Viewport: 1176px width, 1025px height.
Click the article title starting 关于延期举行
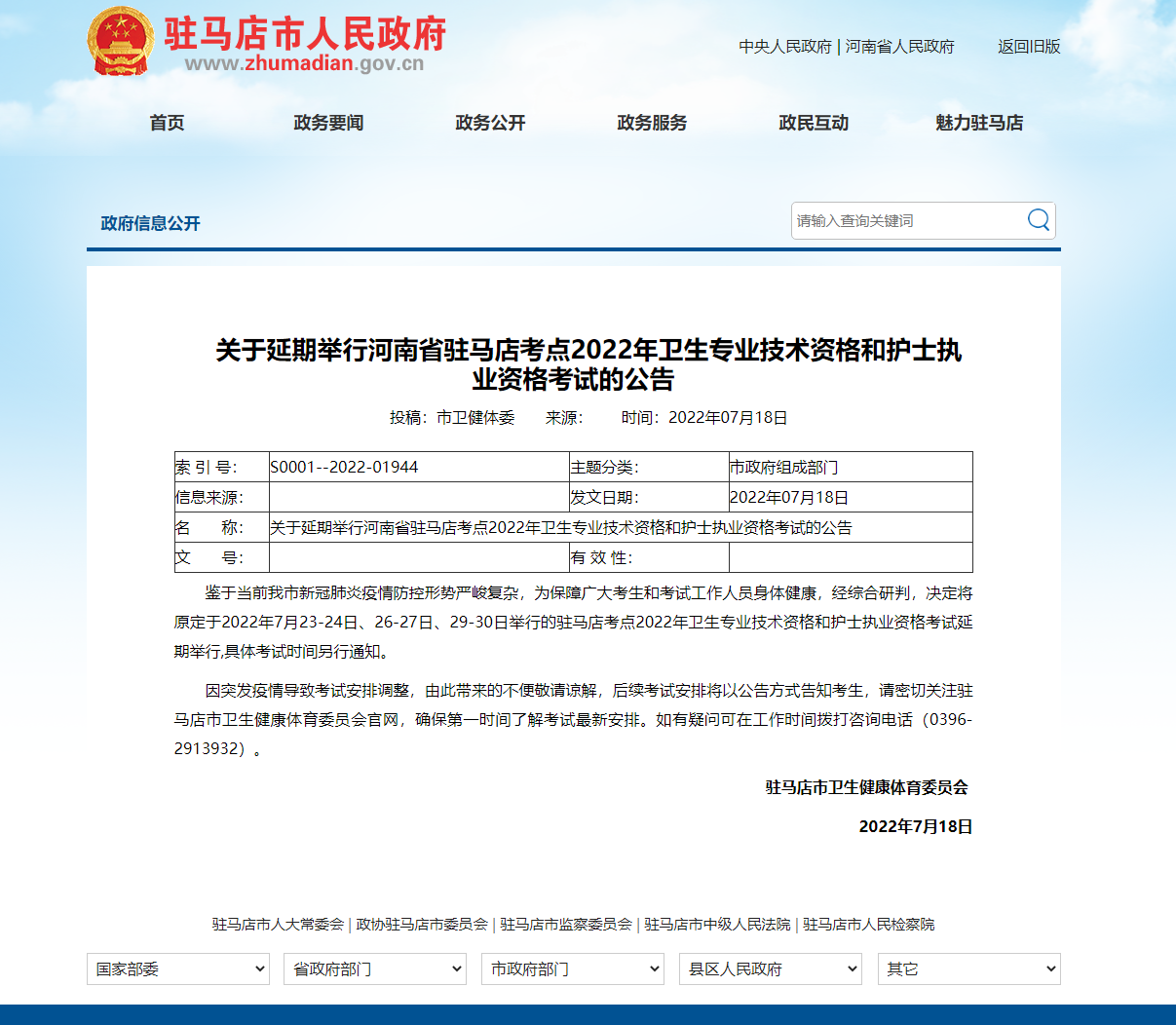tap(588, 364)
